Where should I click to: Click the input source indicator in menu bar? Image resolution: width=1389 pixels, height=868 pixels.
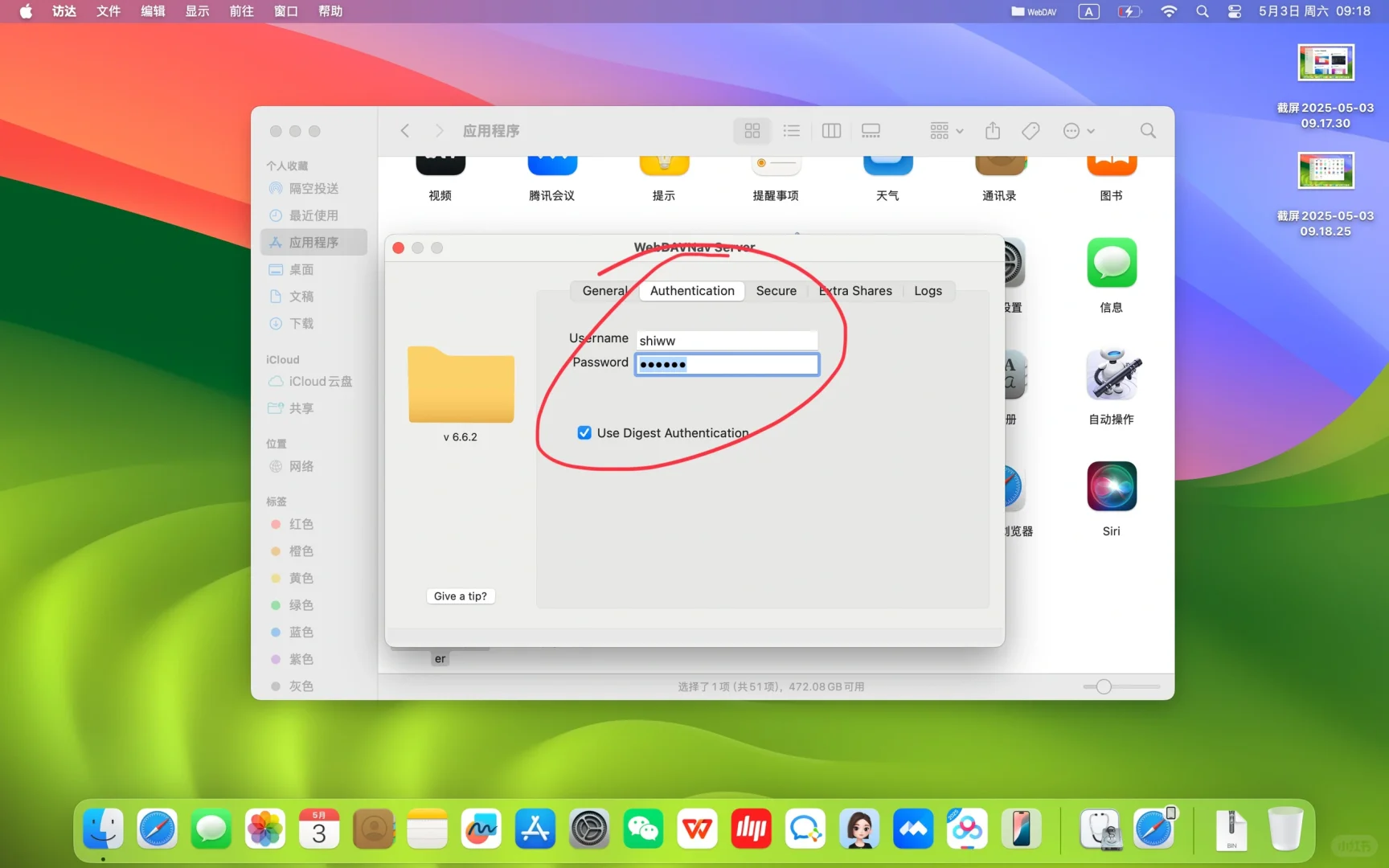tap(1088, 11)
